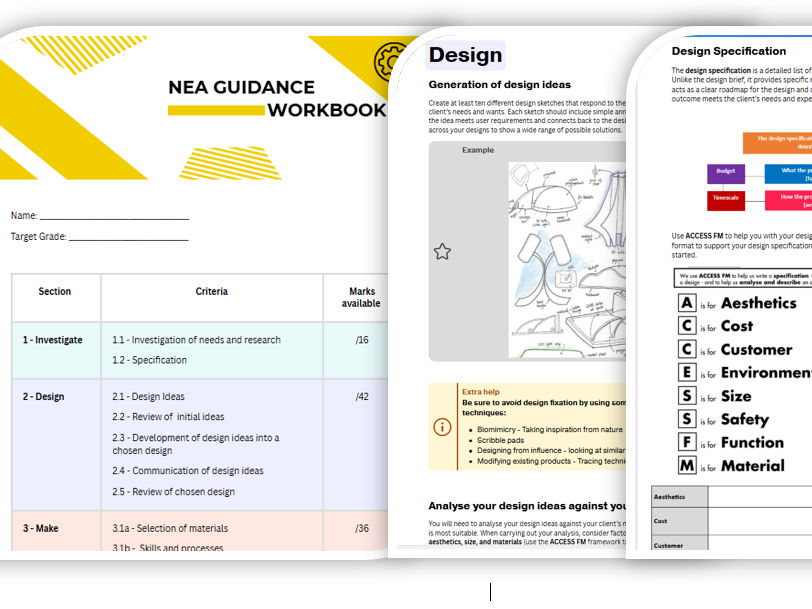The image size is (812, 609).
Task: Expand the Budget box in the flowchart
Action: [726, 172]
